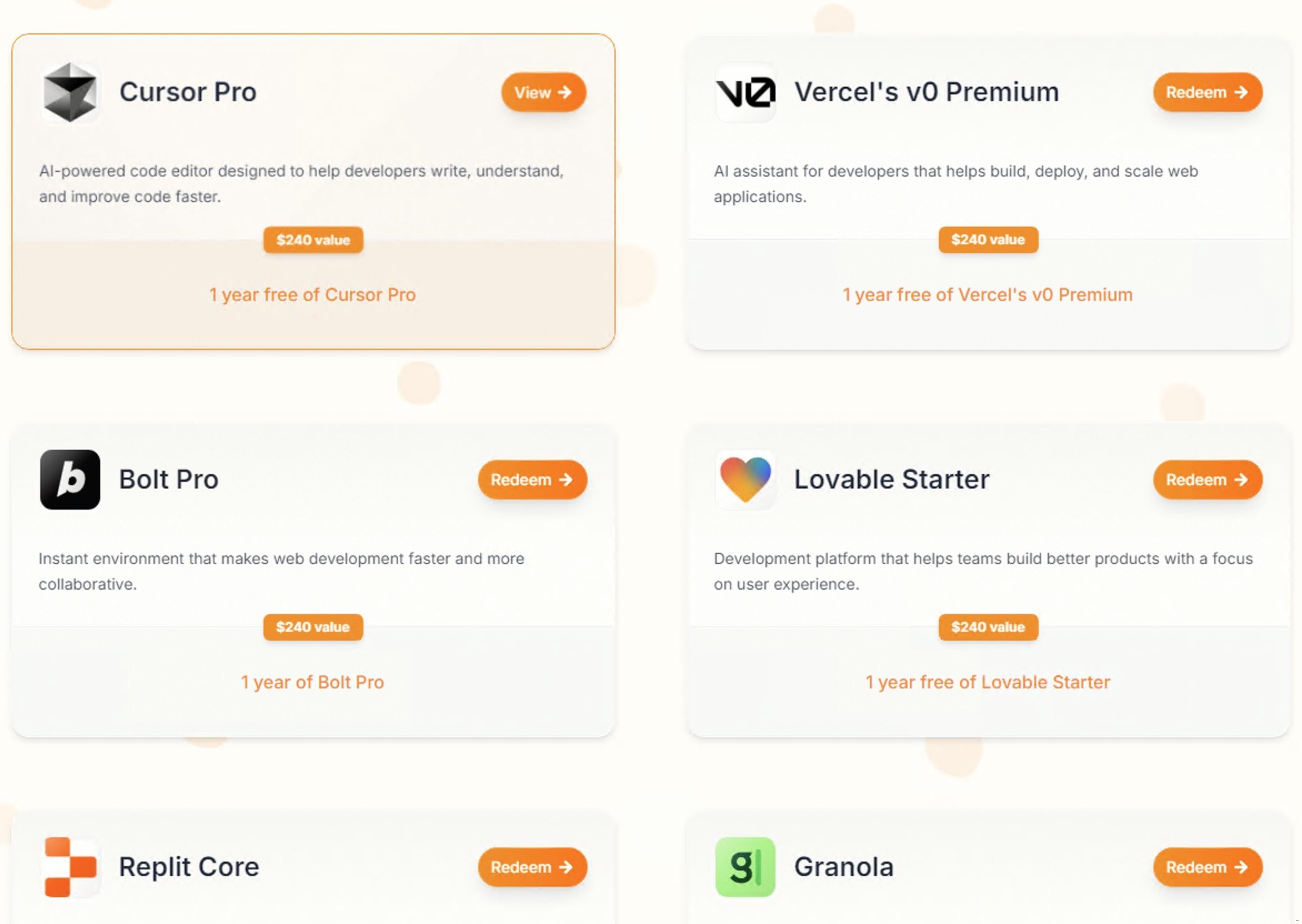Redeem the Lovable Starter deal
1302x924 pixels.
[x=1207, y=480]
